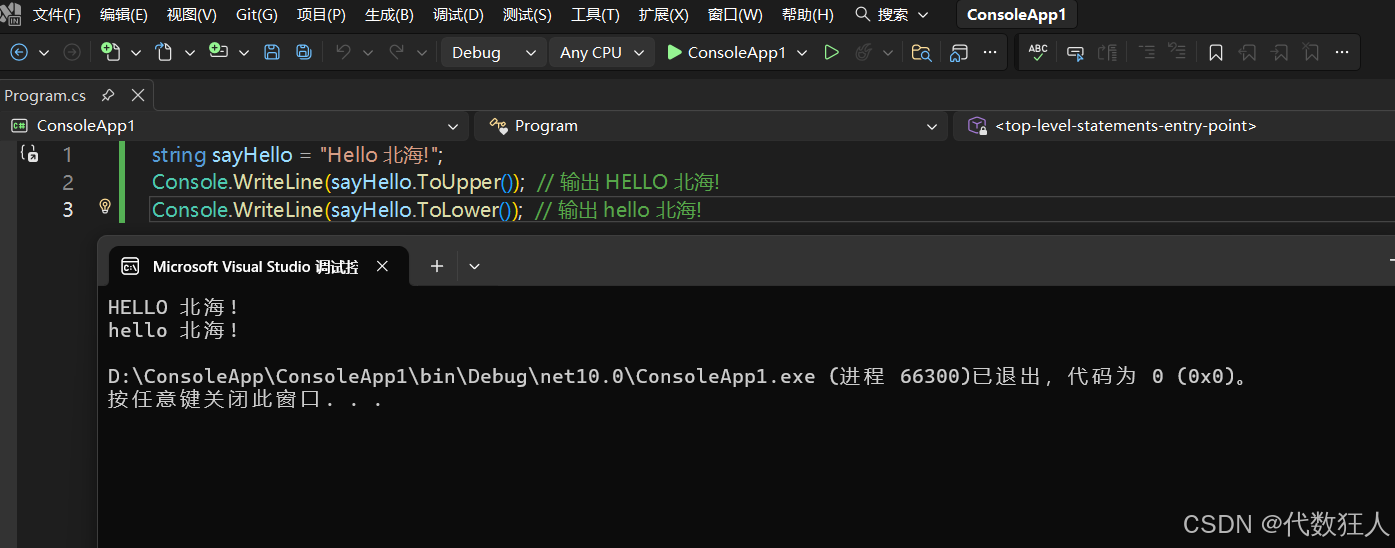Click the ABC spell checker icon

click(x=1038, y=53)
